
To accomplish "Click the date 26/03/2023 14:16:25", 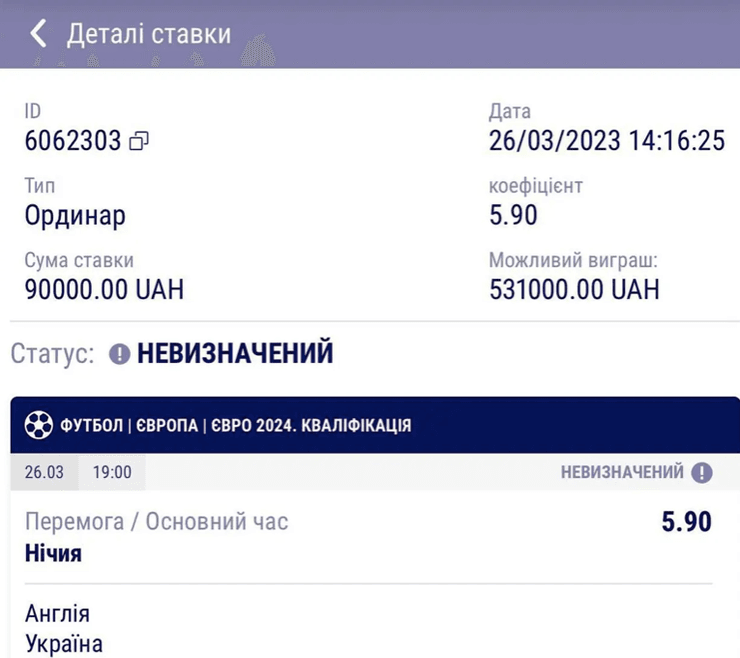I will tap(606, 141).
